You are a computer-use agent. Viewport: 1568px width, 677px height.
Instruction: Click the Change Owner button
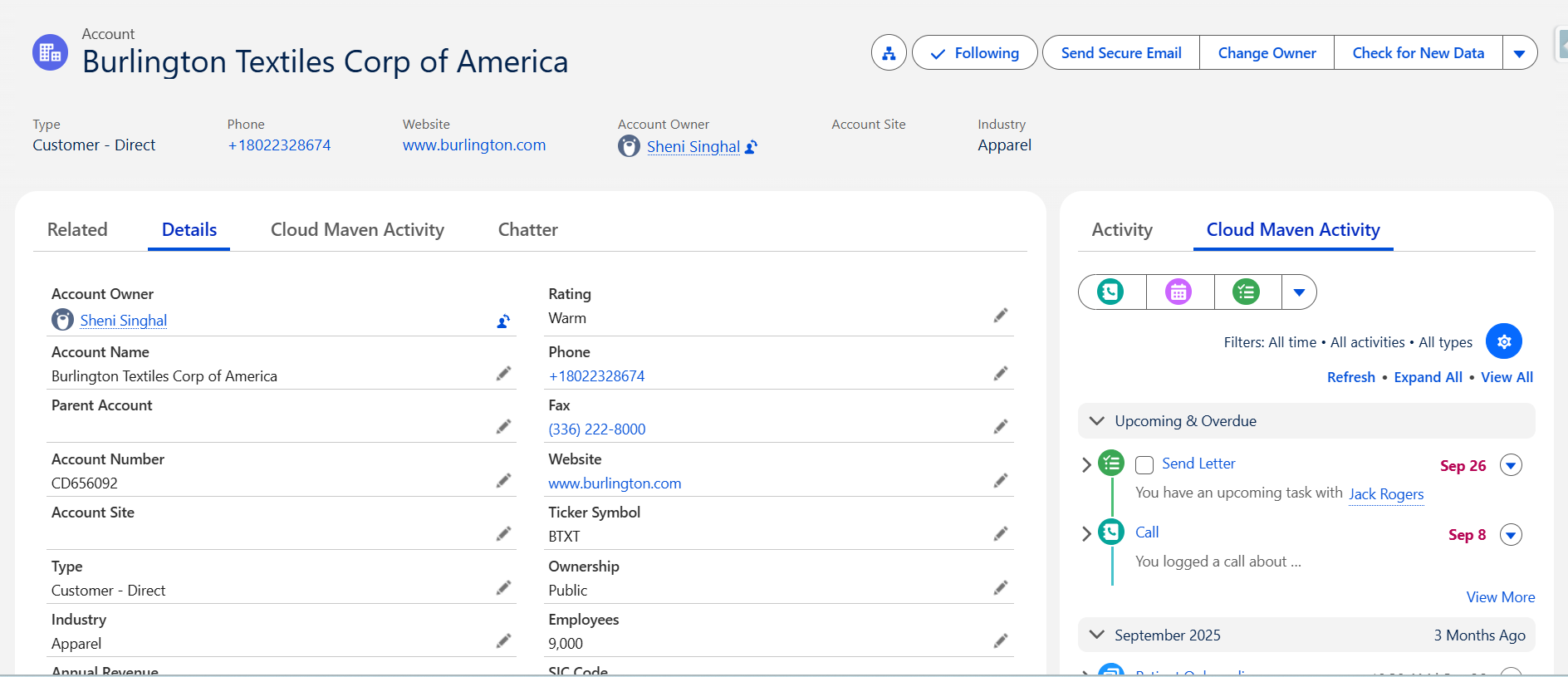tap(1267, 53)
